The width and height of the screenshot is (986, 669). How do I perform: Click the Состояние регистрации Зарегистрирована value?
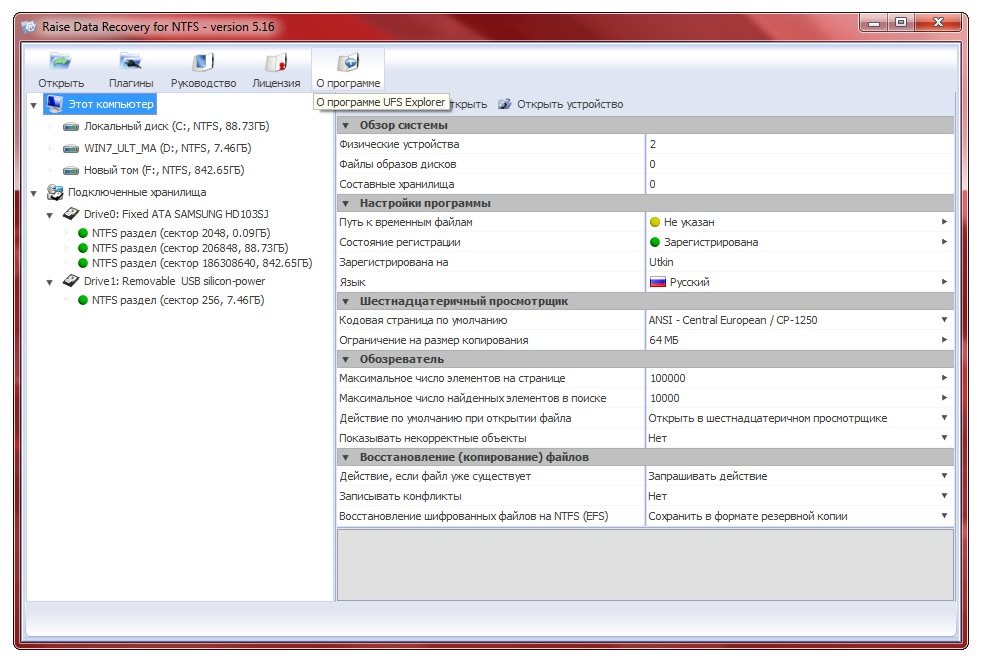pyautogui.click(x=710, y=242)
